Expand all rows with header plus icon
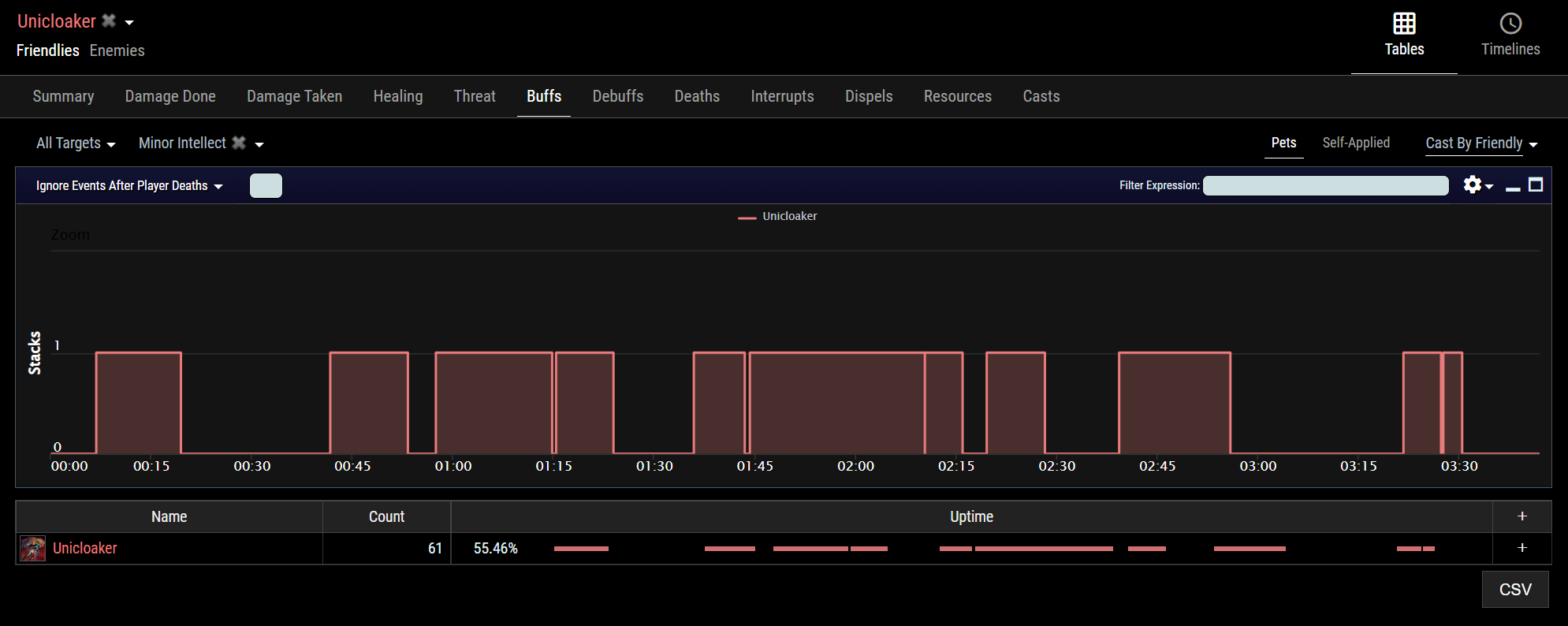 coord(1522,516)
